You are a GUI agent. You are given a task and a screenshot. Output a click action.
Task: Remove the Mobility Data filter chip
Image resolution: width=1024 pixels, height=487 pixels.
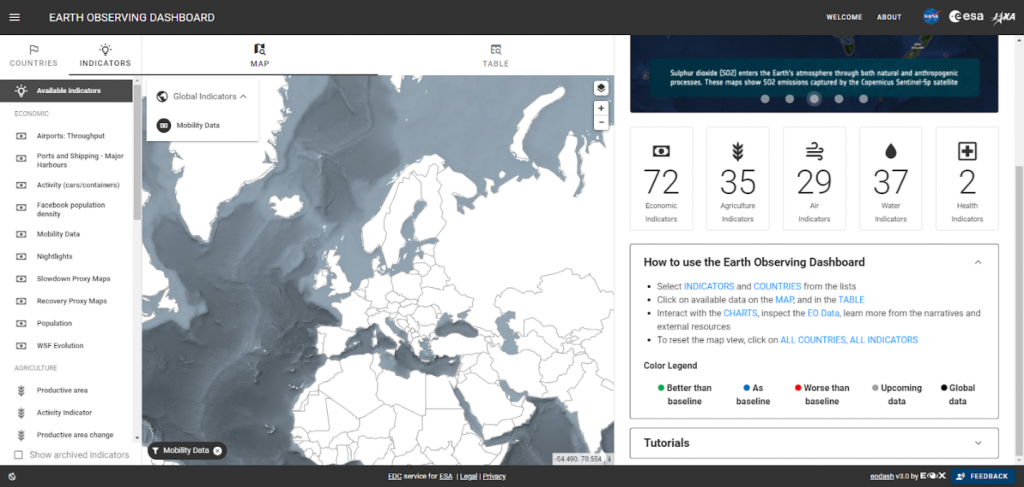(217, 450)
